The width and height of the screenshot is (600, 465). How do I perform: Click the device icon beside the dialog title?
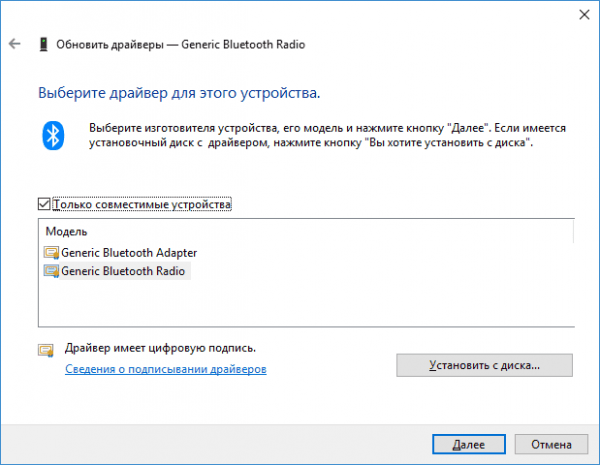point(44,44)
